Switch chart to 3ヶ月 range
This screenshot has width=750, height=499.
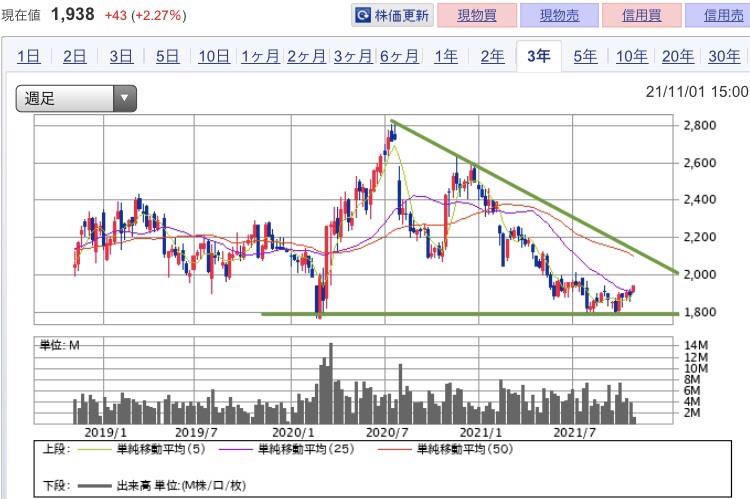tap(353, 56)
